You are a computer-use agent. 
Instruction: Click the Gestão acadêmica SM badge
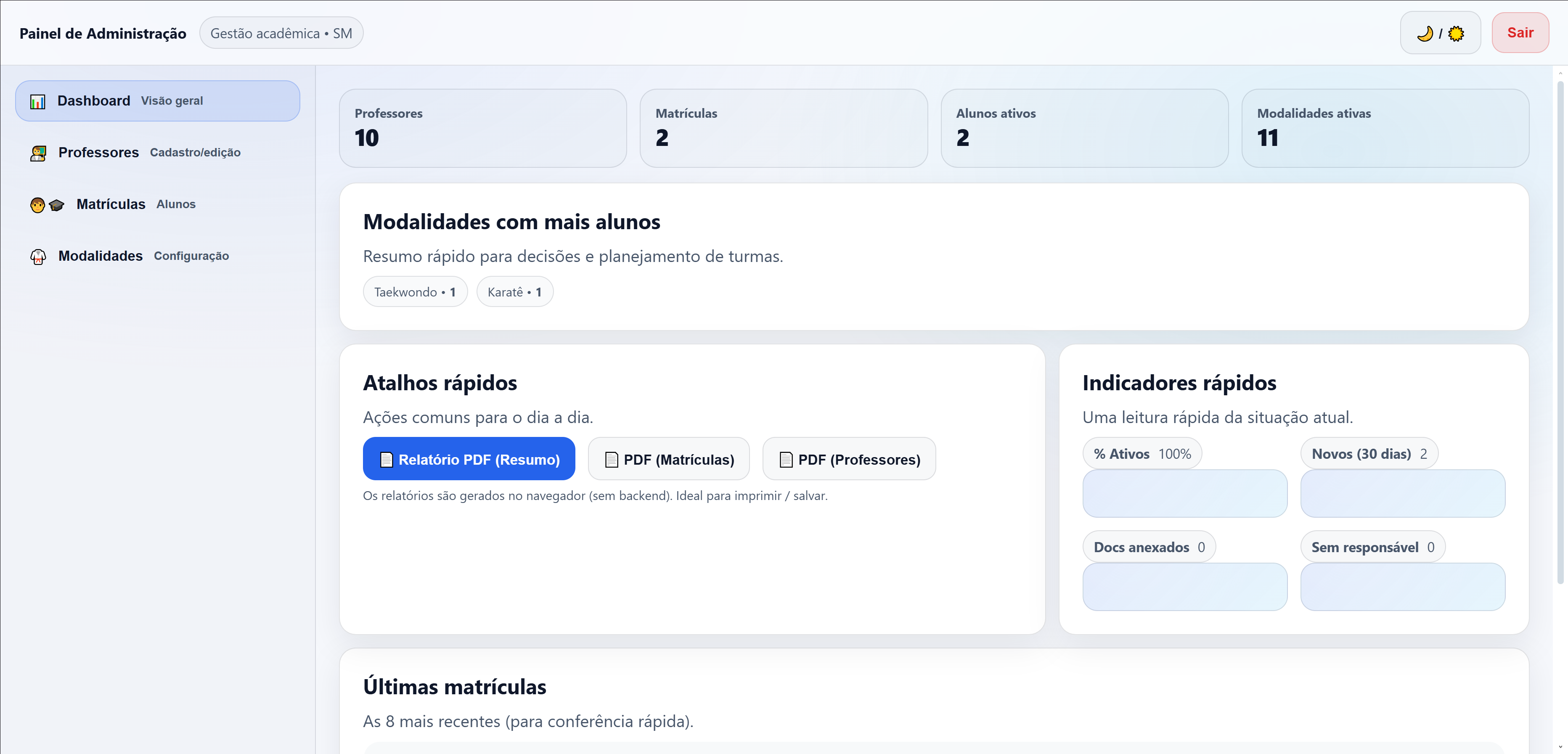point(281,34)
